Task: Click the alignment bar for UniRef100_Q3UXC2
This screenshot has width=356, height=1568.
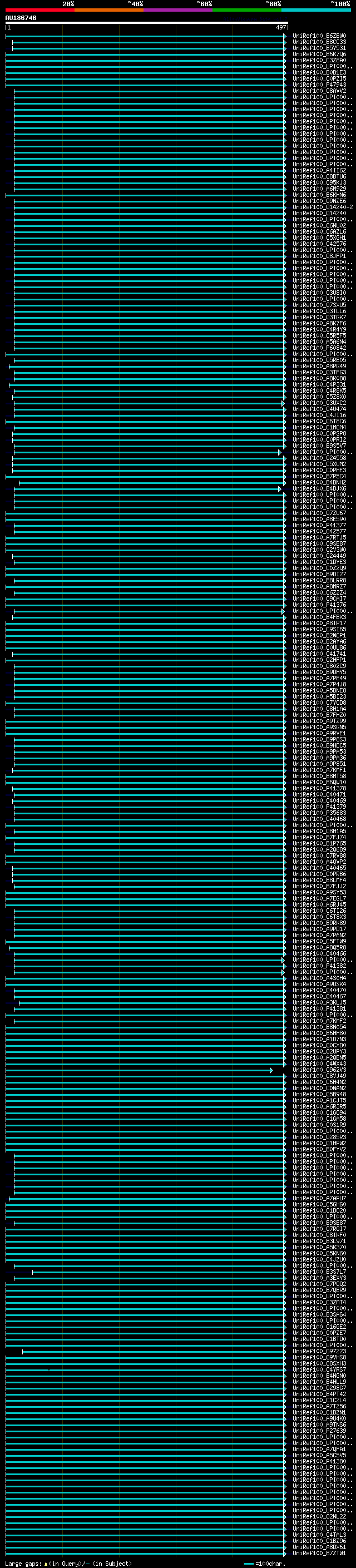Action: (x=148, y=403)
